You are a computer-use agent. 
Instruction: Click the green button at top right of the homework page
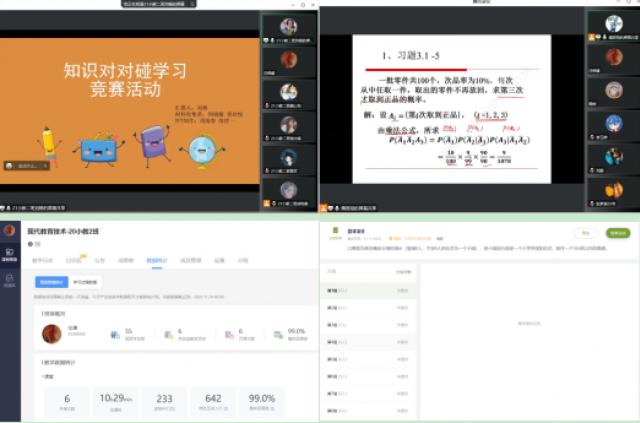point(618,233)
